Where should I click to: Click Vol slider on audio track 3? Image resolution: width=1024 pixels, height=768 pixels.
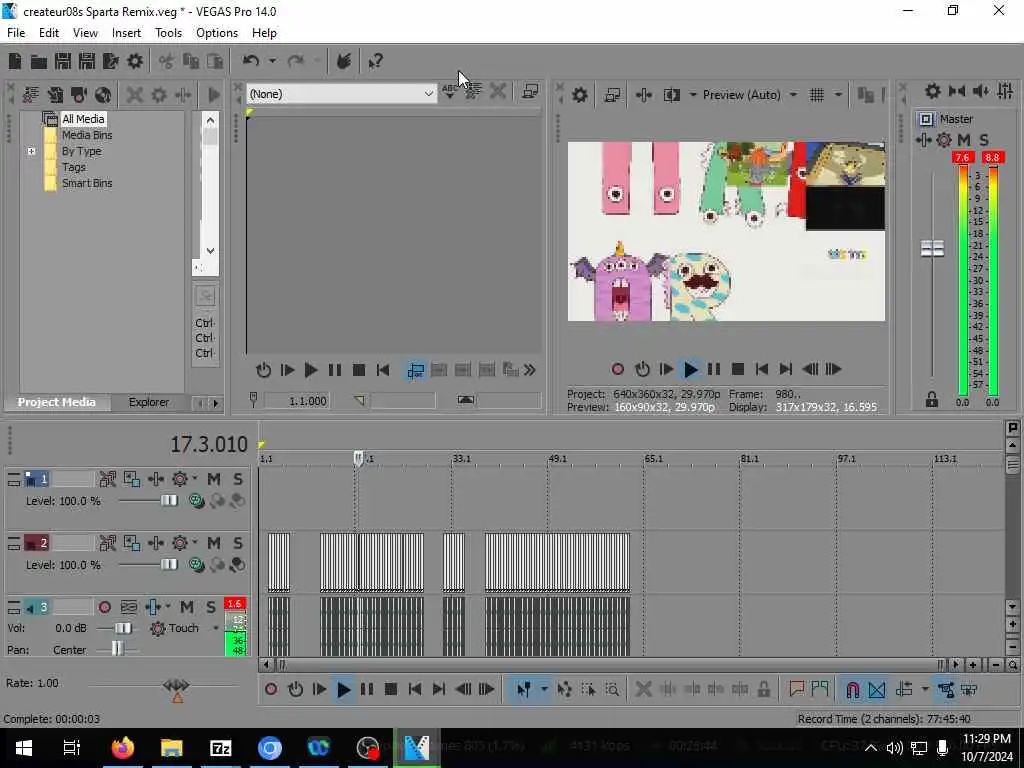pos(123,628)
